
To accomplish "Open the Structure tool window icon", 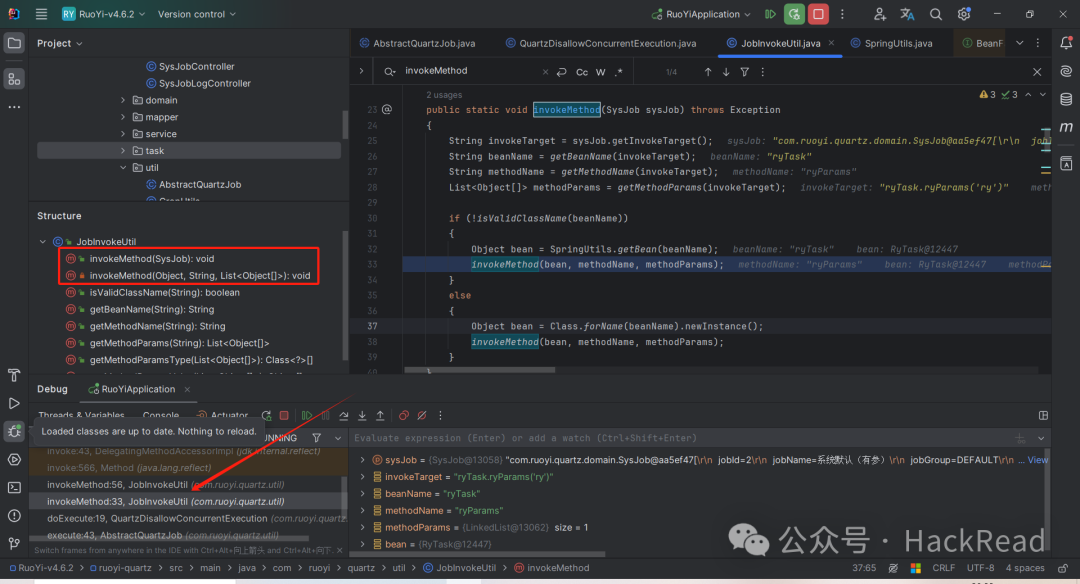I will [14, 79].
